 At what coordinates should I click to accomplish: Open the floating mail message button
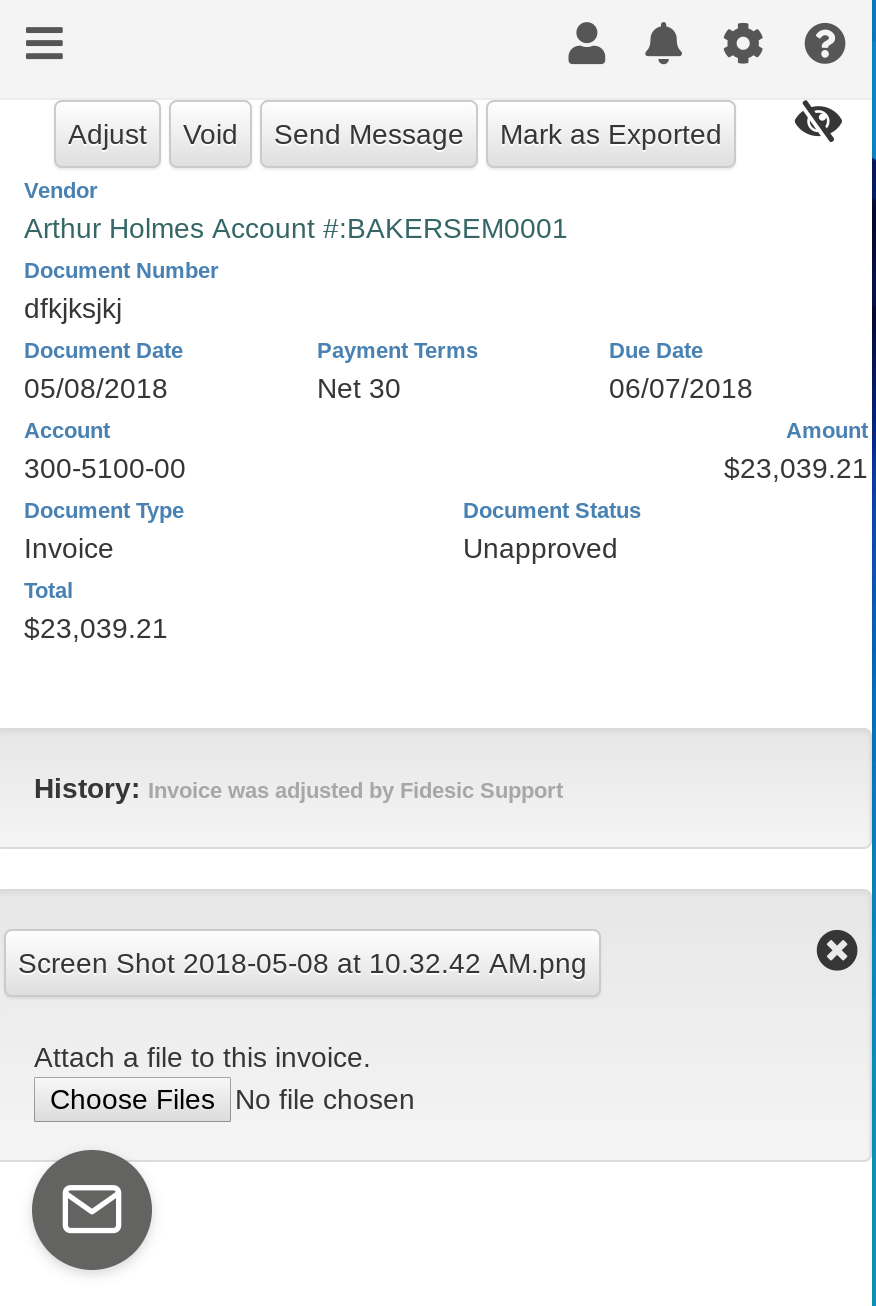92,1210
